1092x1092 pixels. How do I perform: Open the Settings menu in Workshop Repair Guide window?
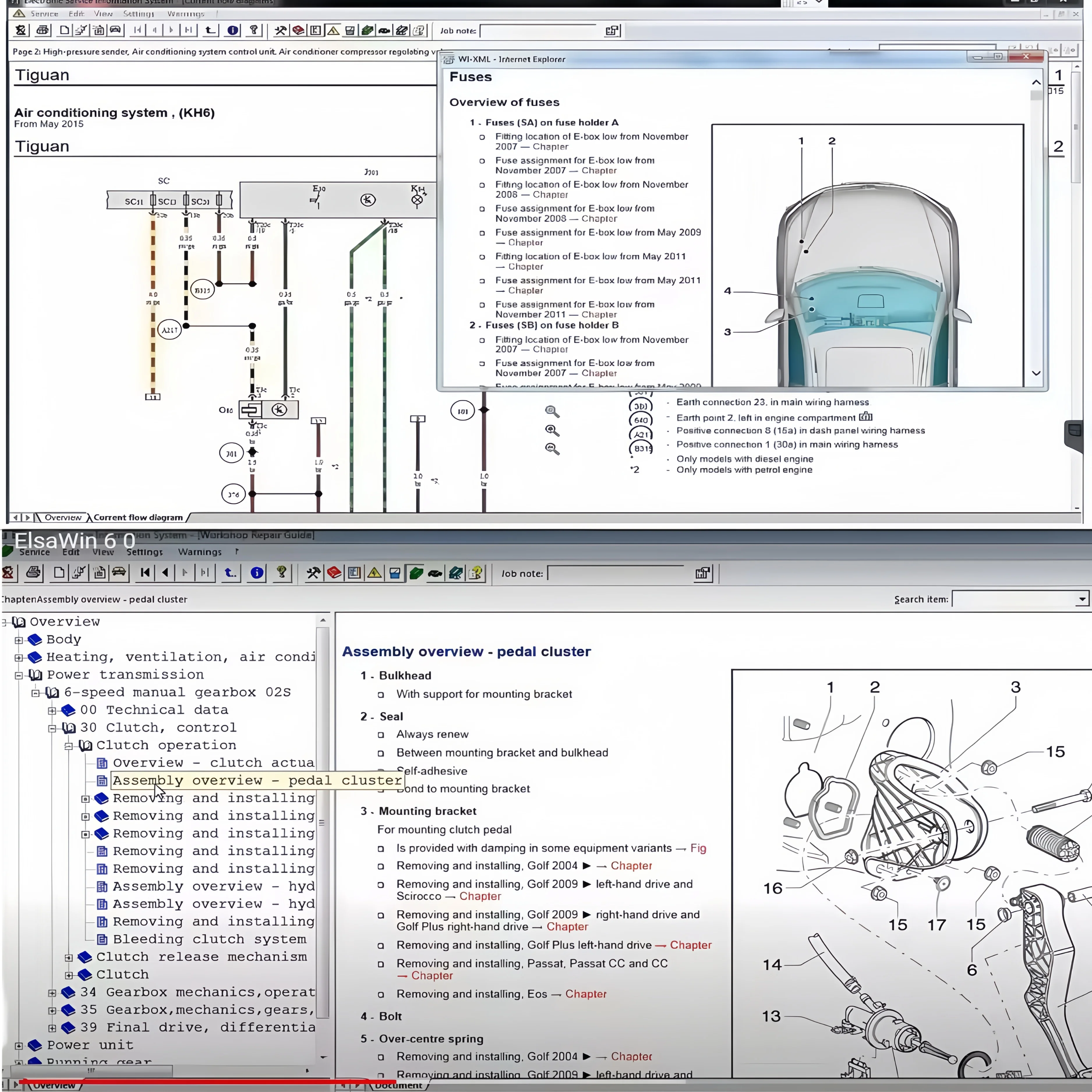pos(145,552)
